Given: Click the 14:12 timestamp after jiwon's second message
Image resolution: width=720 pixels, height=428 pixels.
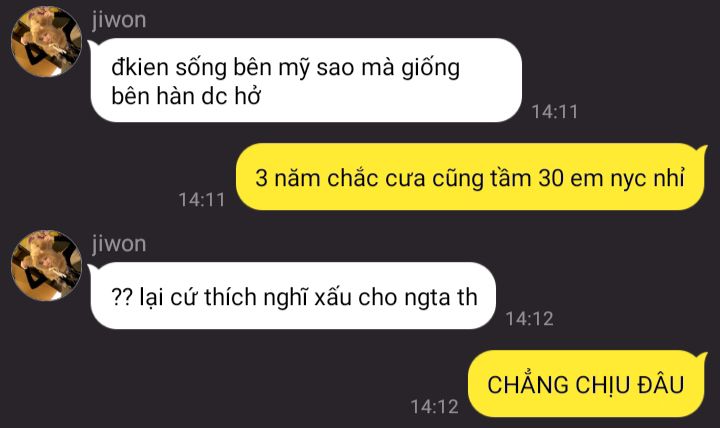Looking at the screenshot, I should tap(529, 319).
